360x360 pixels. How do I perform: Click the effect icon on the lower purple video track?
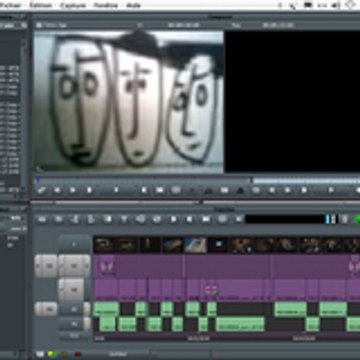click(212, 290)
